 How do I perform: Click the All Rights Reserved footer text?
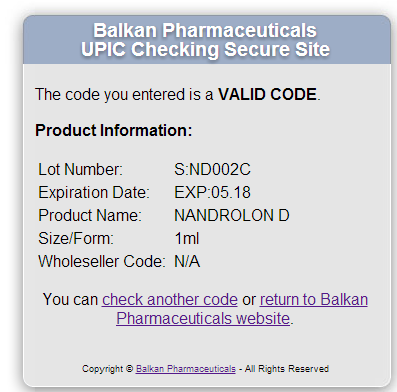tap(287, 369)
